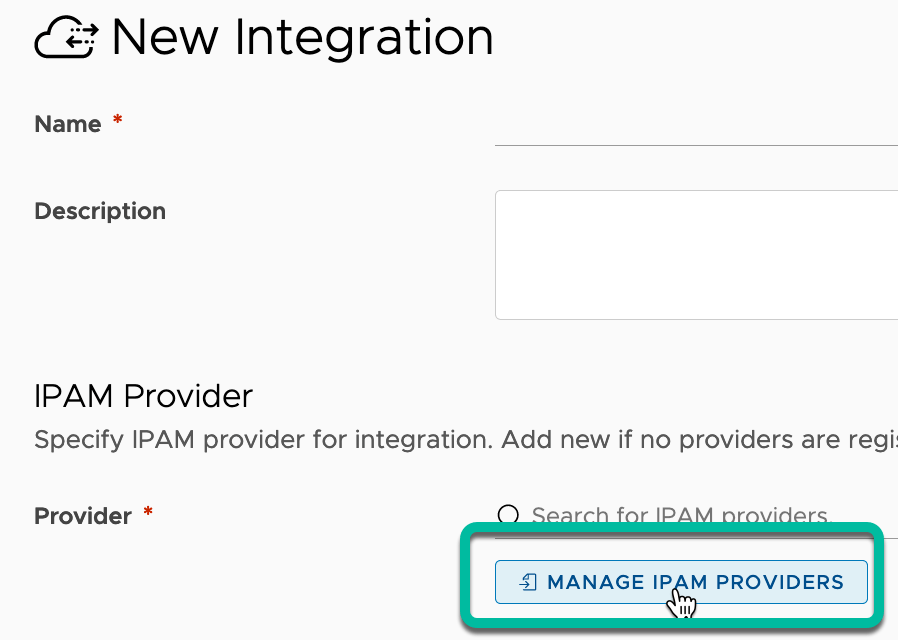Click the red asterisk next to Provider
This screenshot has height=640, width=898.
[x=148, y=513]
